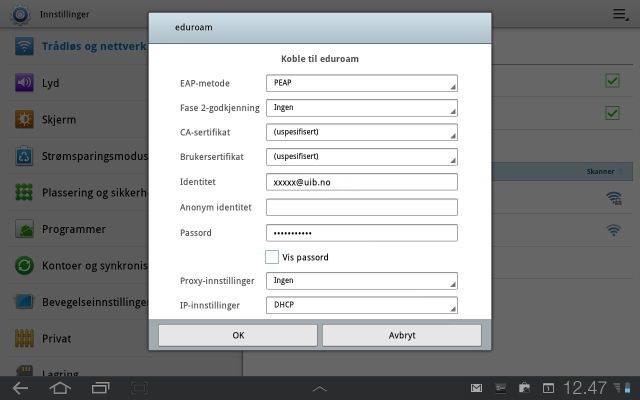Toggle the second green checkbox on right
This screenshot has width=640, height=400.
[x=612, y=113]
